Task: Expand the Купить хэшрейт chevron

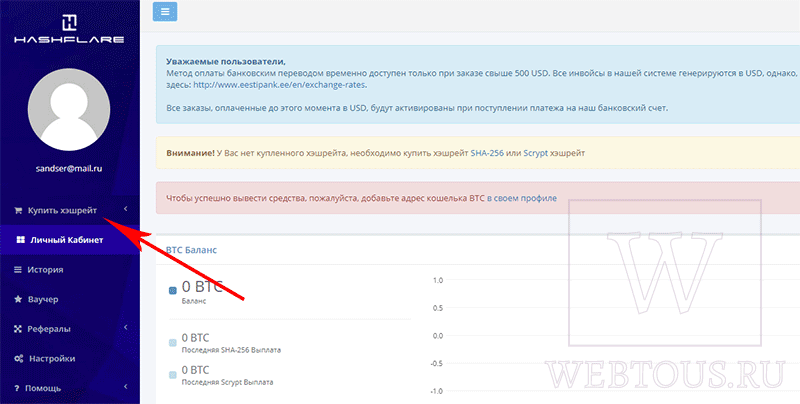Action: 126,209
